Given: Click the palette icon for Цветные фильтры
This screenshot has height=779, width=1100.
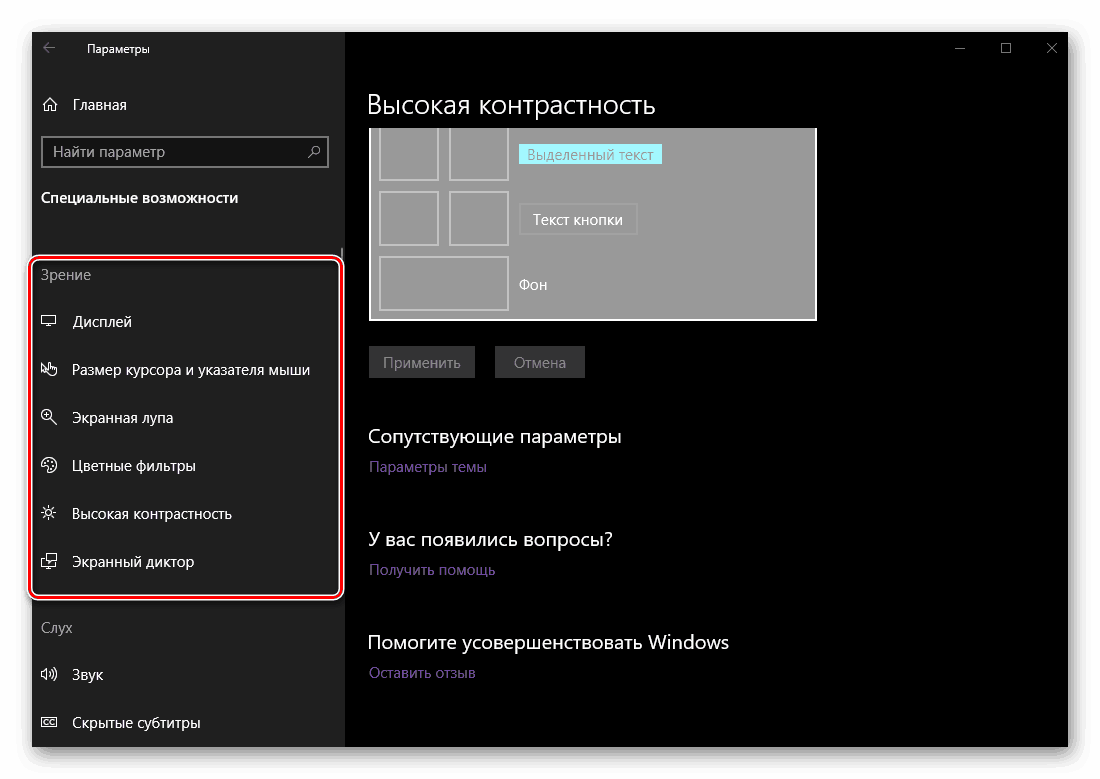Looking at the screenshot, I should [48, 465].
